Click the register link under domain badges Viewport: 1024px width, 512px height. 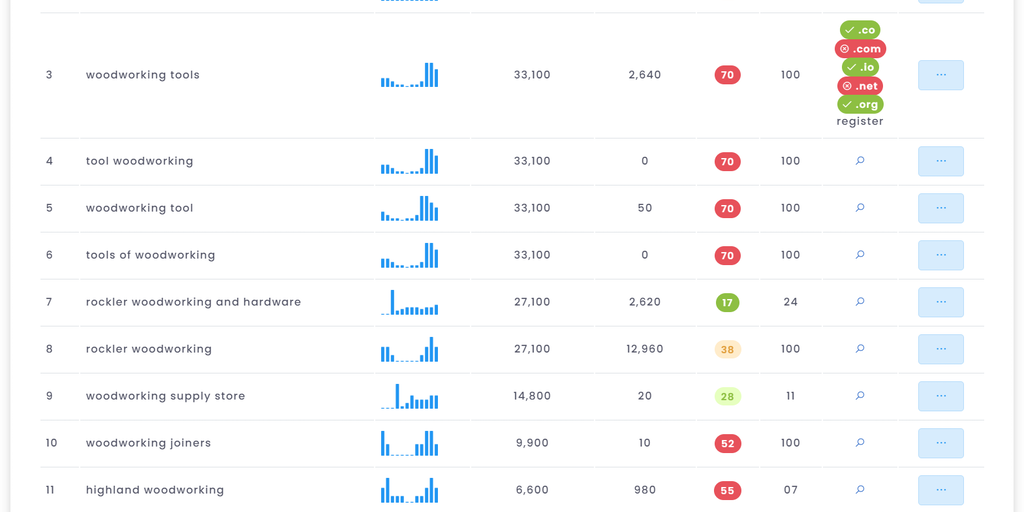tap(860, 121)
